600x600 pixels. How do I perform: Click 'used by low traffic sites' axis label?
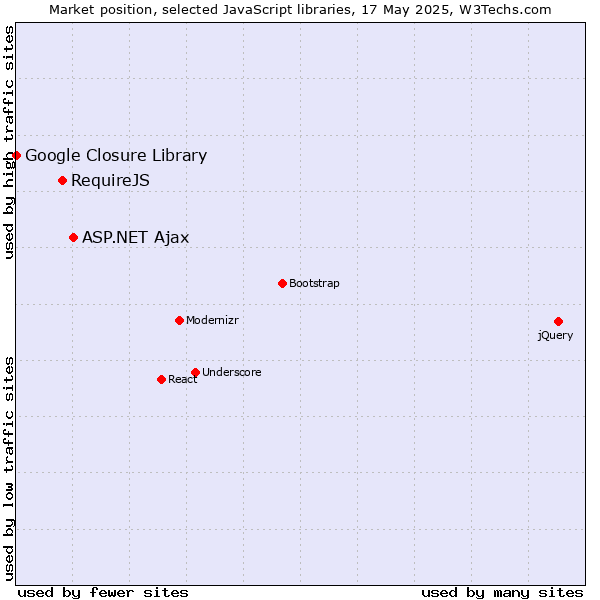coord(8,469)
